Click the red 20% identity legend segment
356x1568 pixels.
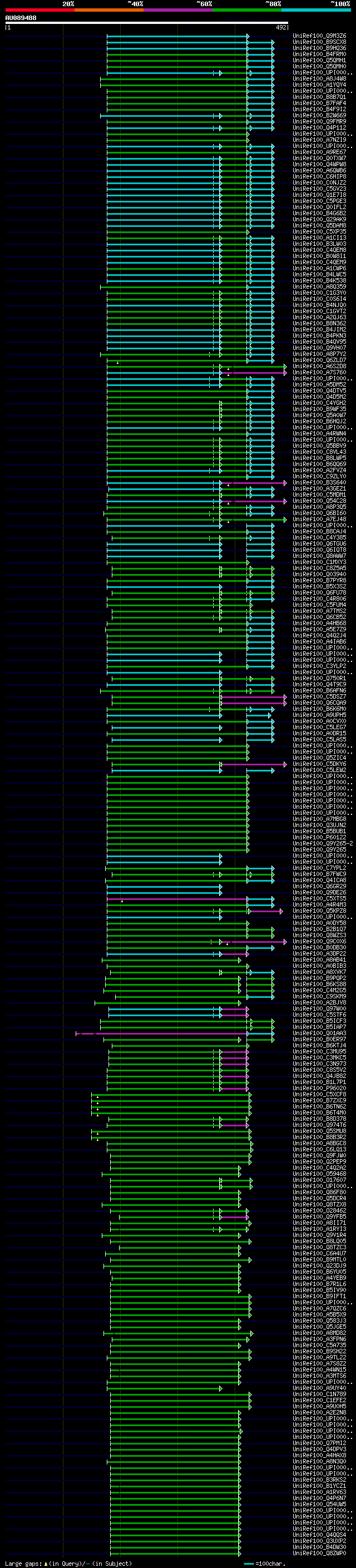click(39, 10)
